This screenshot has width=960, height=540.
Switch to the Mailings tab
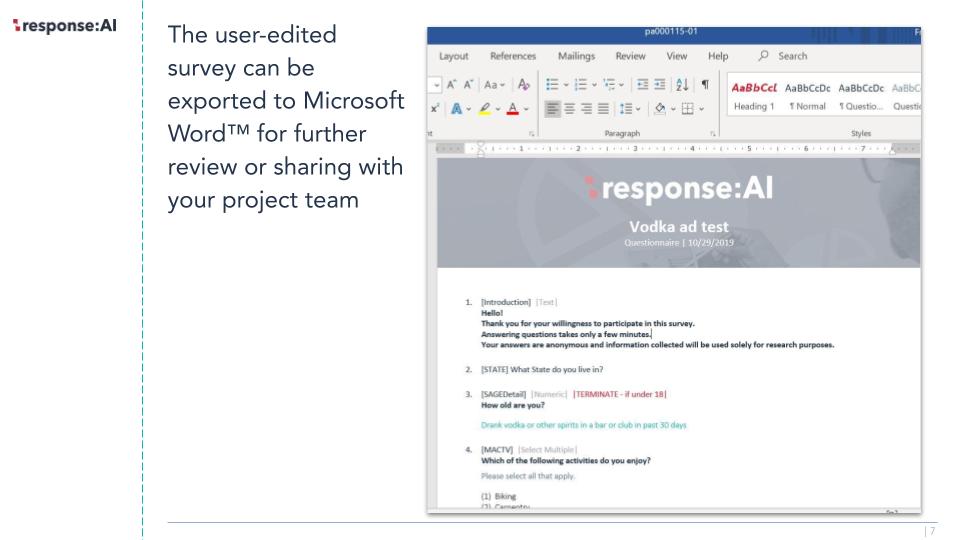[576, 56]
